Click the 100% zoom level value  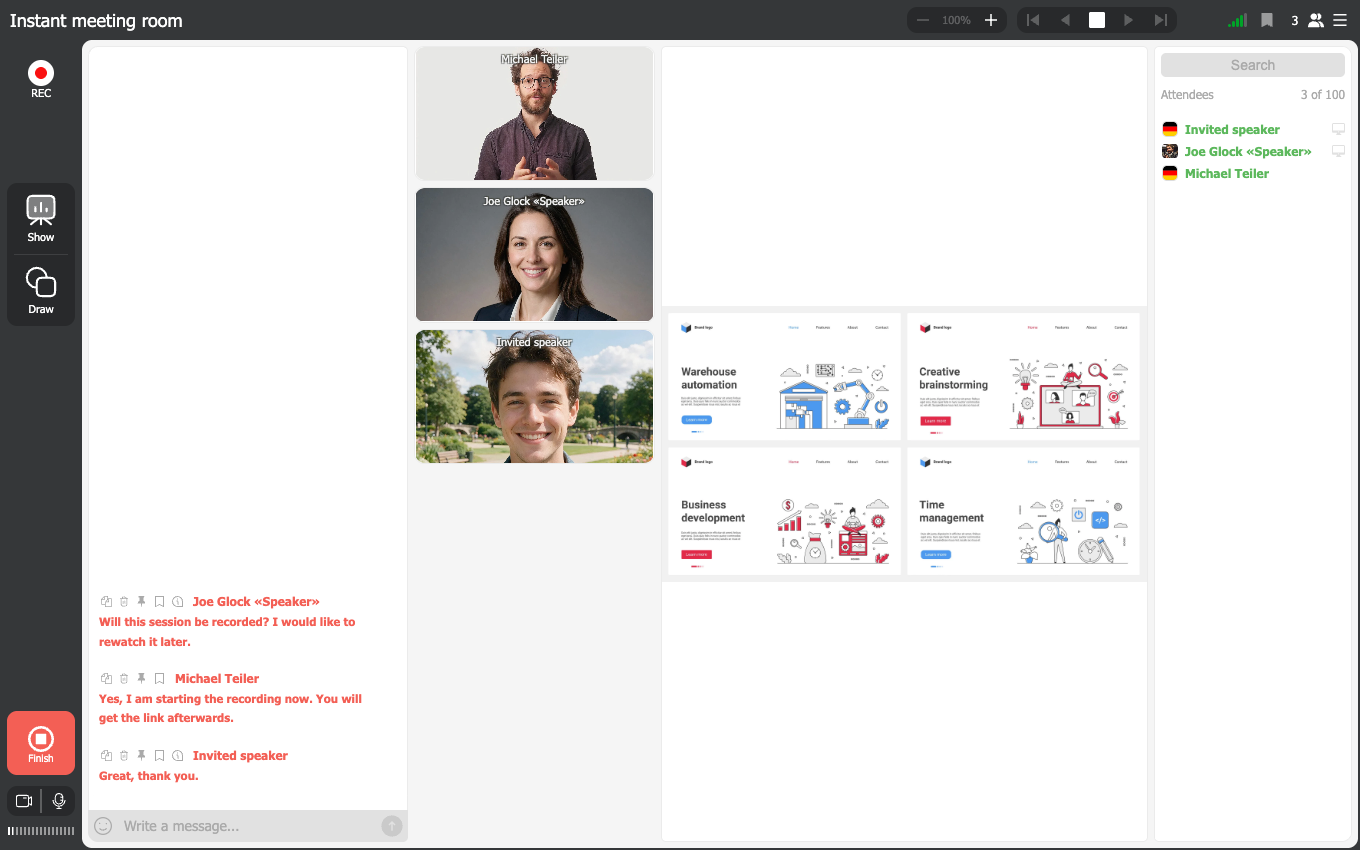(x=956, y=20)
